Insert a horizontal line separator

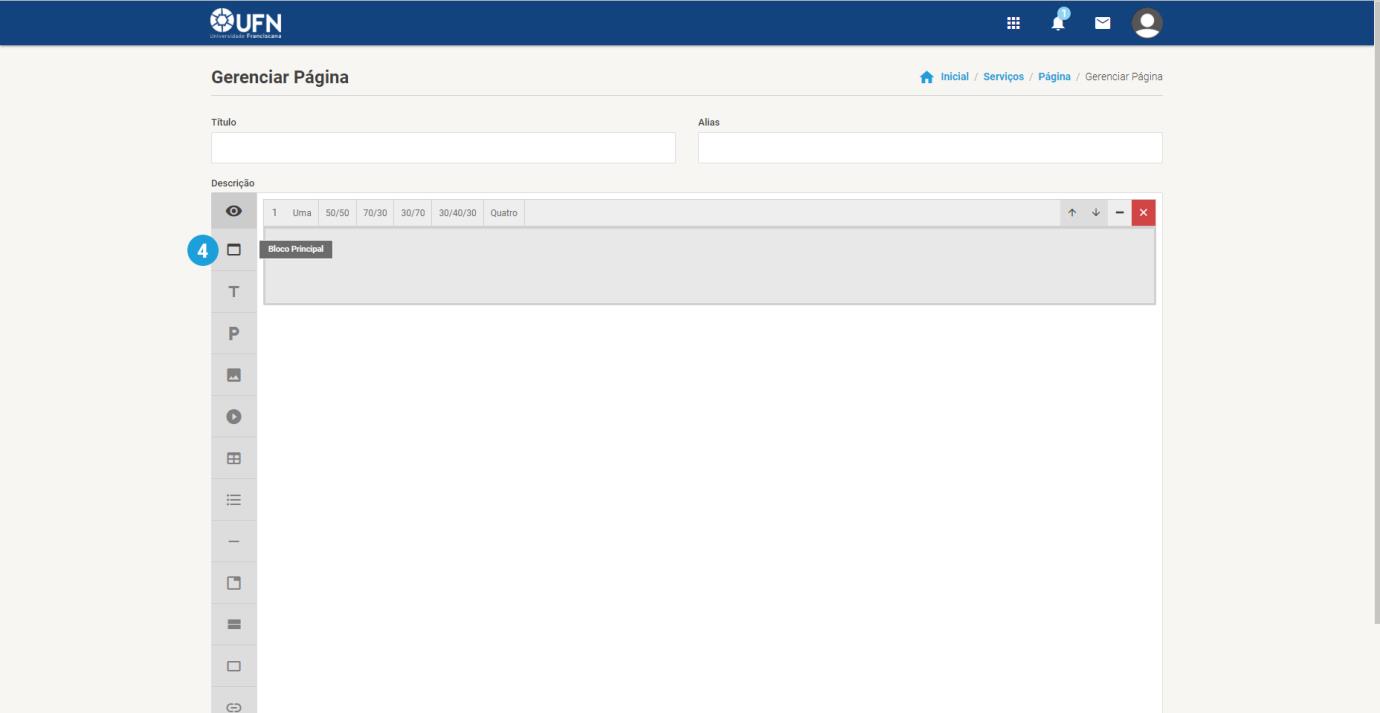click(x=234, y=541)
